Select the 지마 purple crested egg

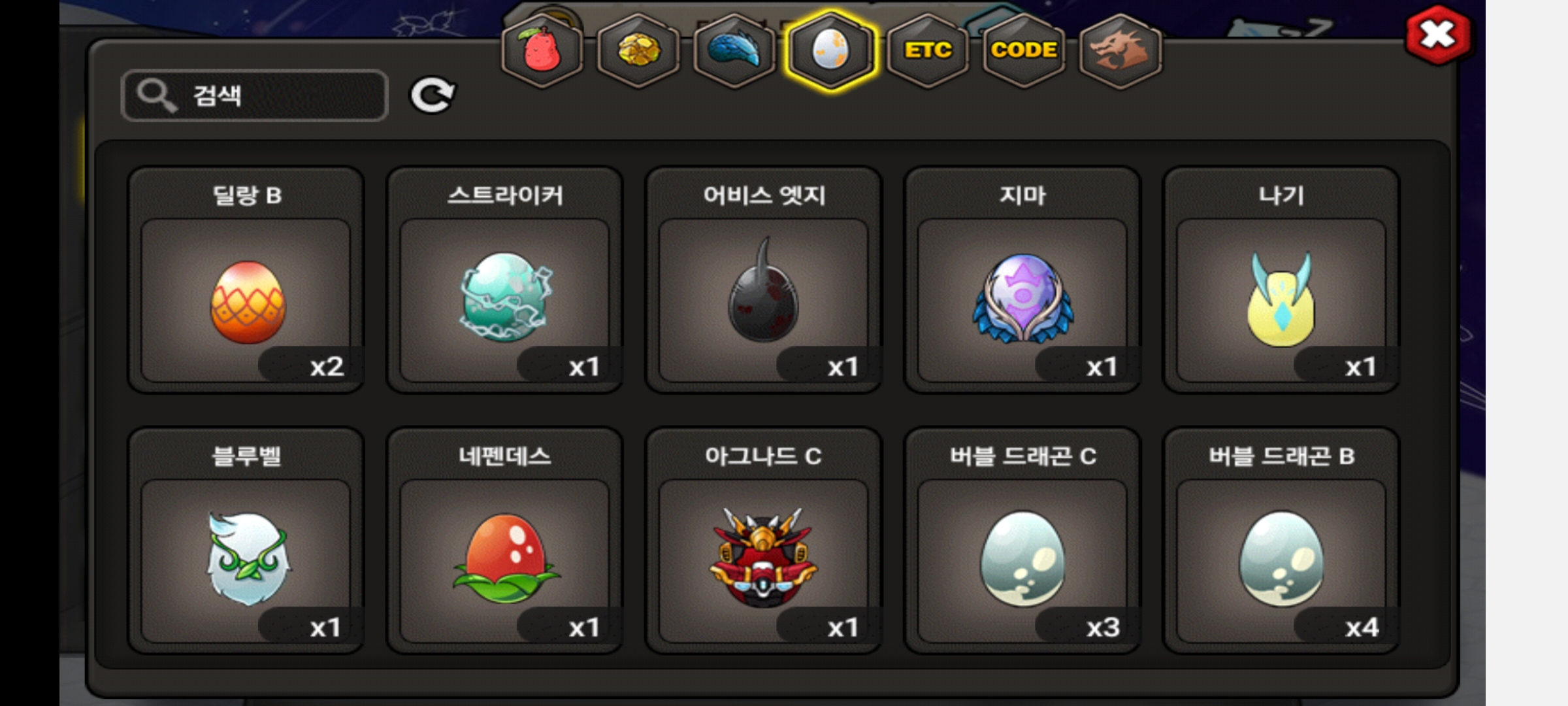pos(1022,280)
